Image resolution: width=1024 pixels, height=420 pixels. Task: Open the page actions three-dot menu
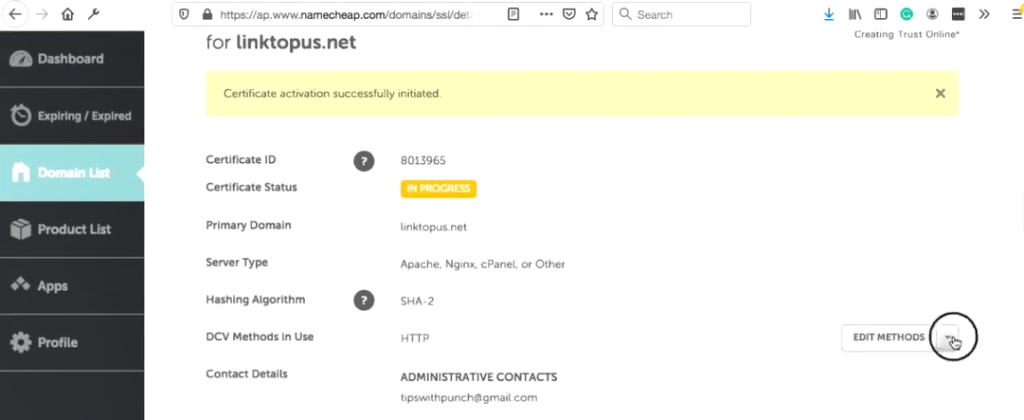tap(546, 14)
